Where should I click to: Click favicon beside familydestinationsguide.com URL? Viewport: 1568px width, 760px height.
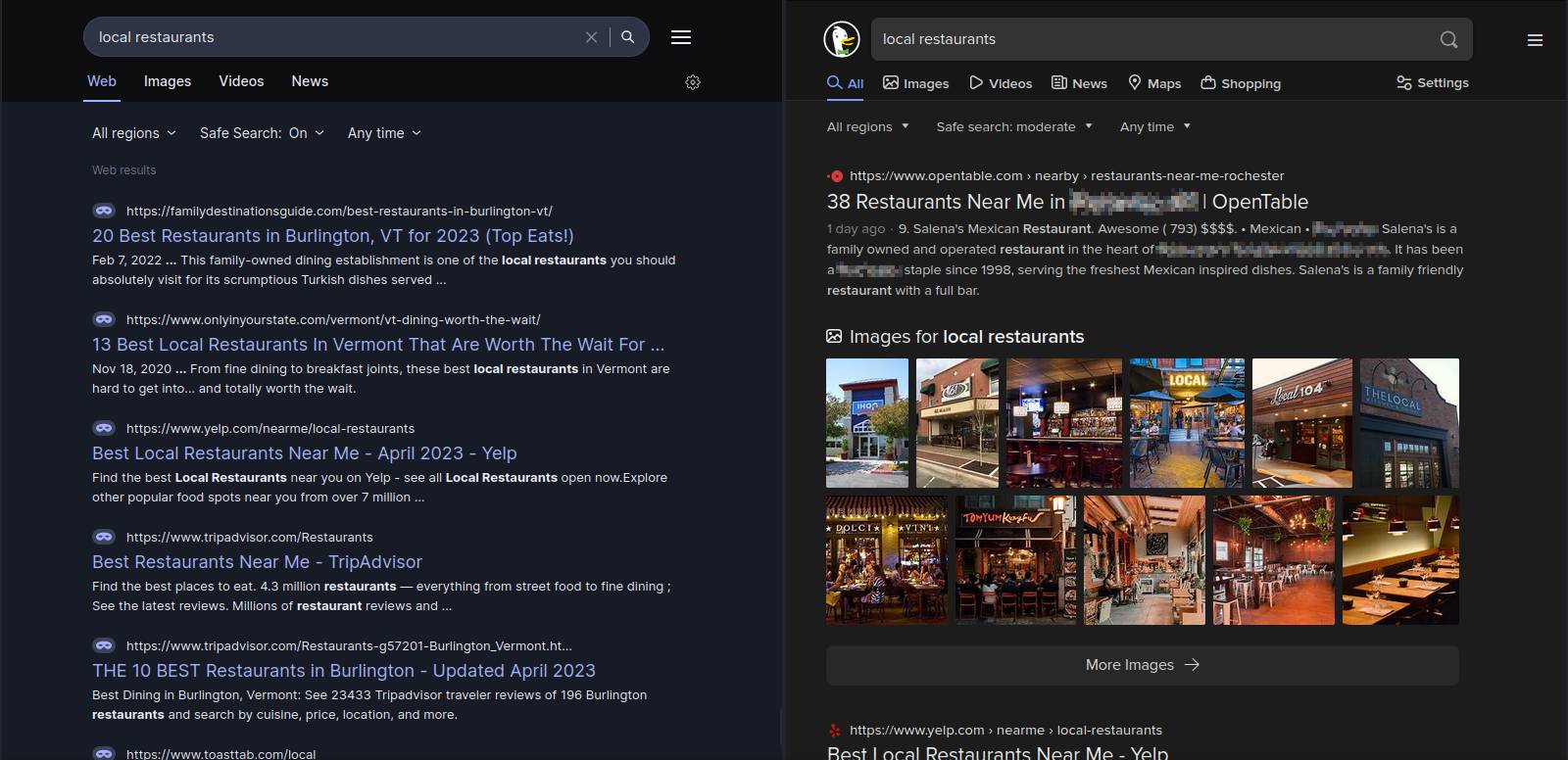[104, 211]
